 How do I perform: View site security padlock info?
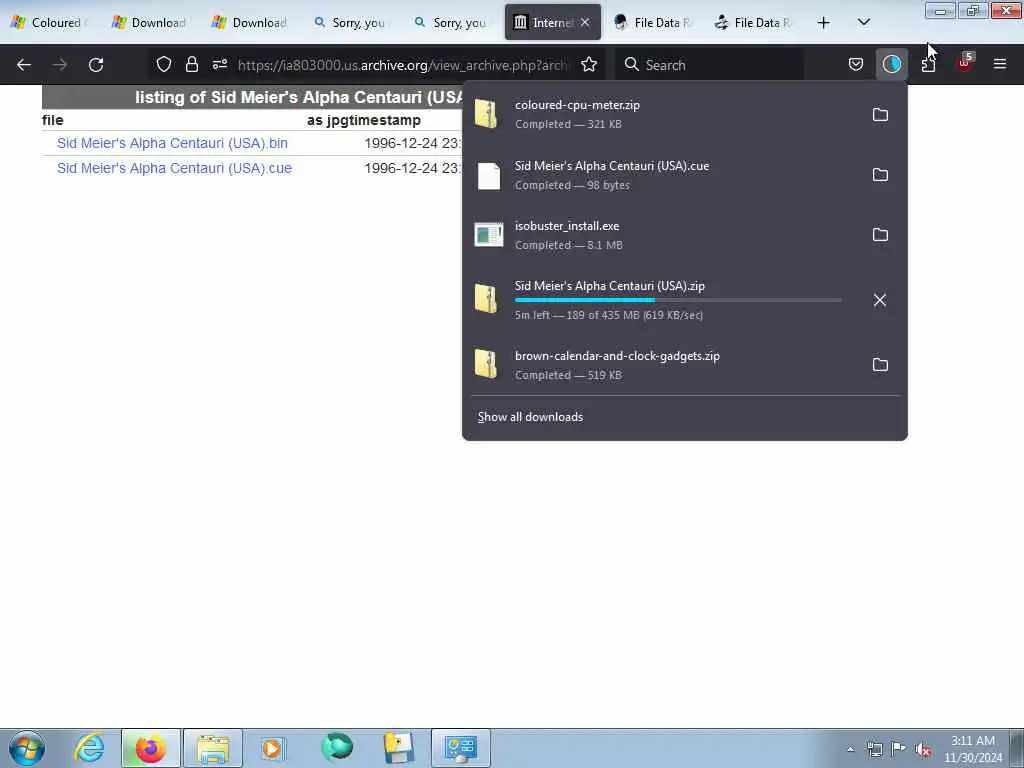click(x=191, y=64)
